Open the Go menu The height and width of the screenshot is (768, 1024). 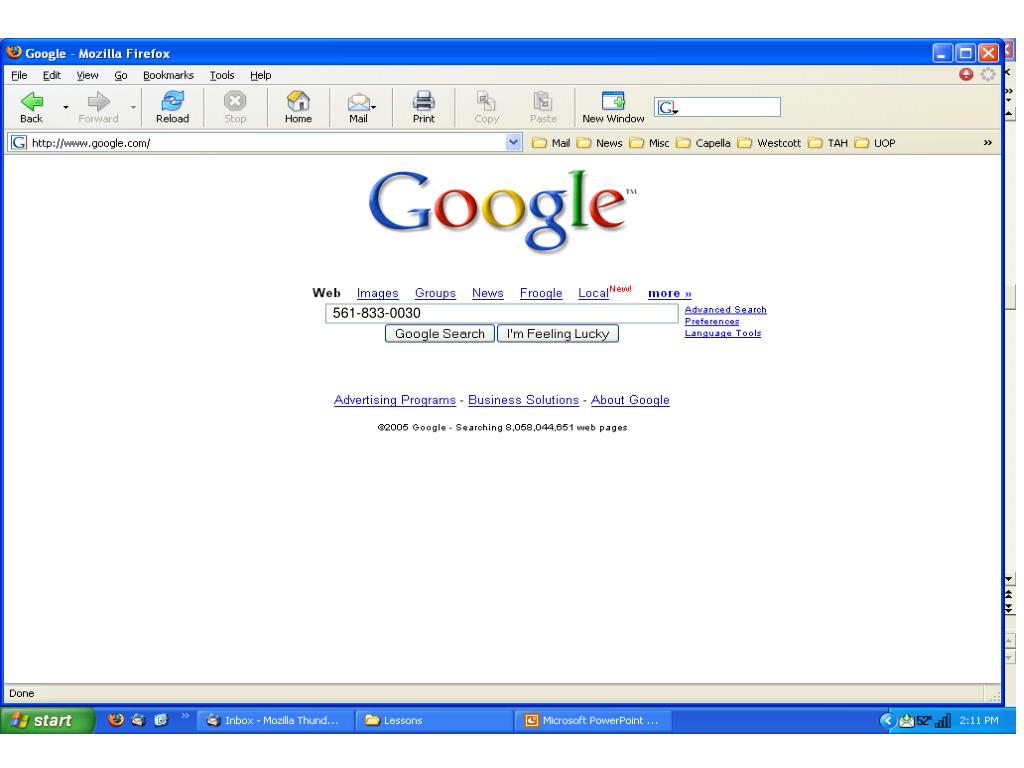coord(121,75)
